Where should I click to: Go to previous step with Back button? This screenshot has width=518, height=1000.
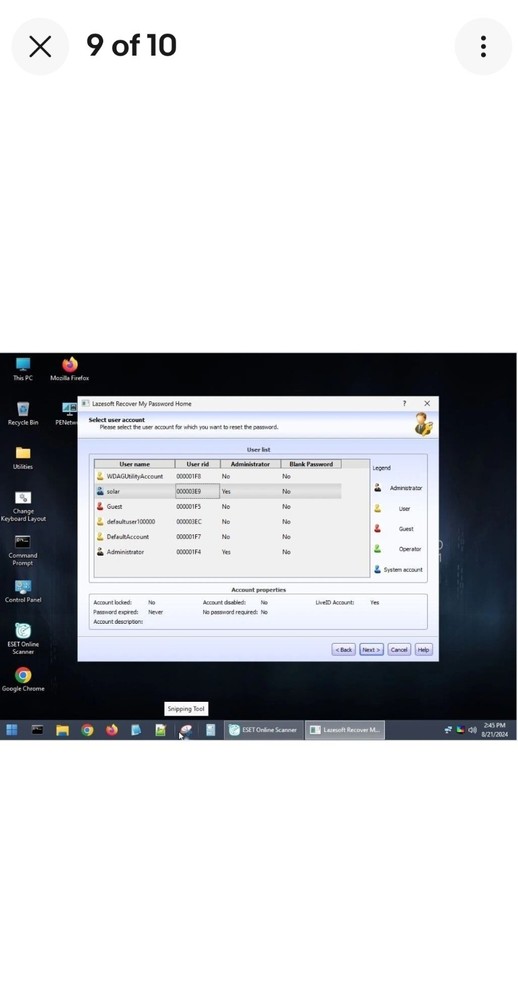(344, 650)
